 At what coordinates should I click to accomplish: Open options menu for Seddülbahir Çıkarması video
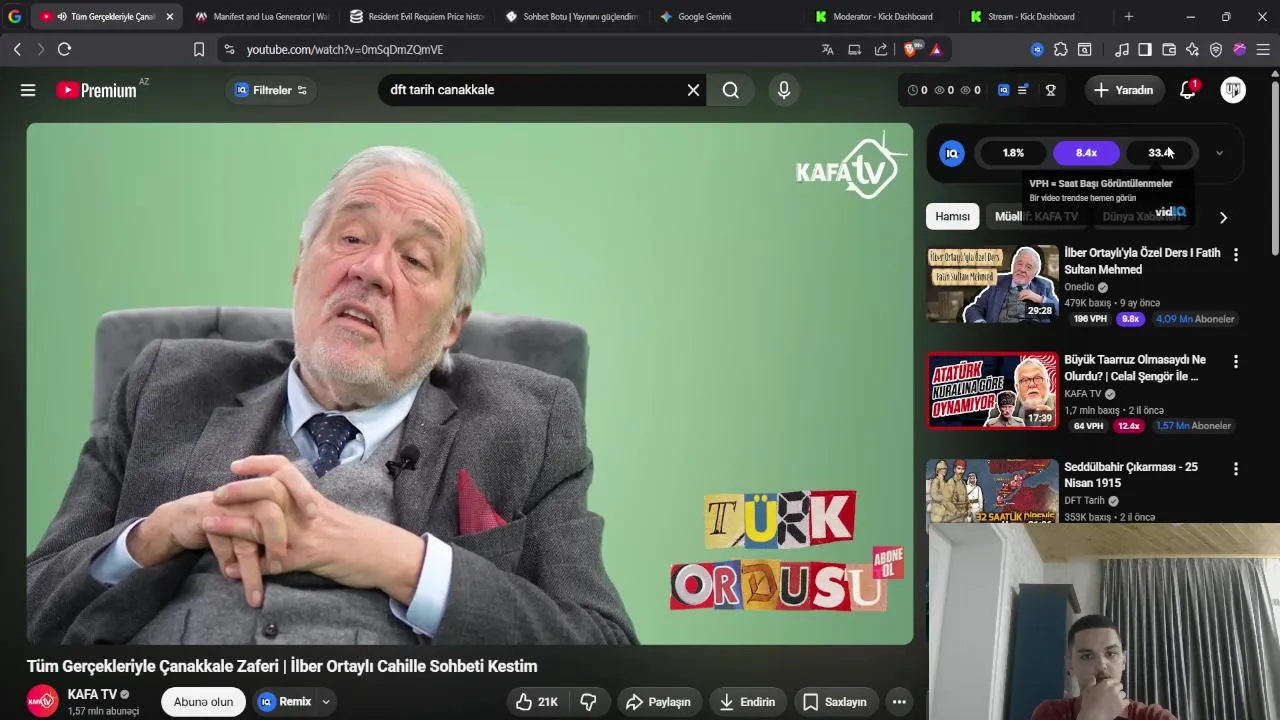pos(1236,468)
